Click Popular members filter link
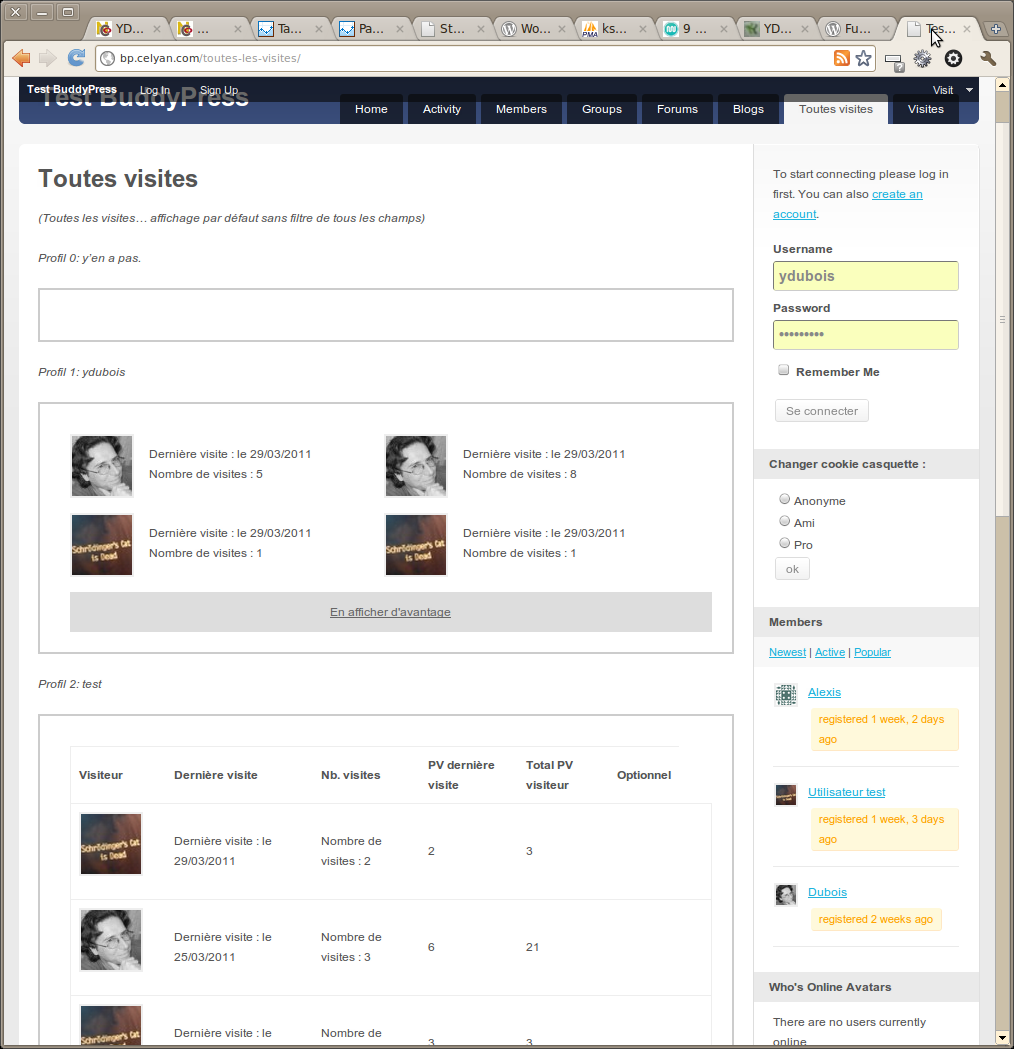Screen dimensions: 1014x1049 click(872, 652)
